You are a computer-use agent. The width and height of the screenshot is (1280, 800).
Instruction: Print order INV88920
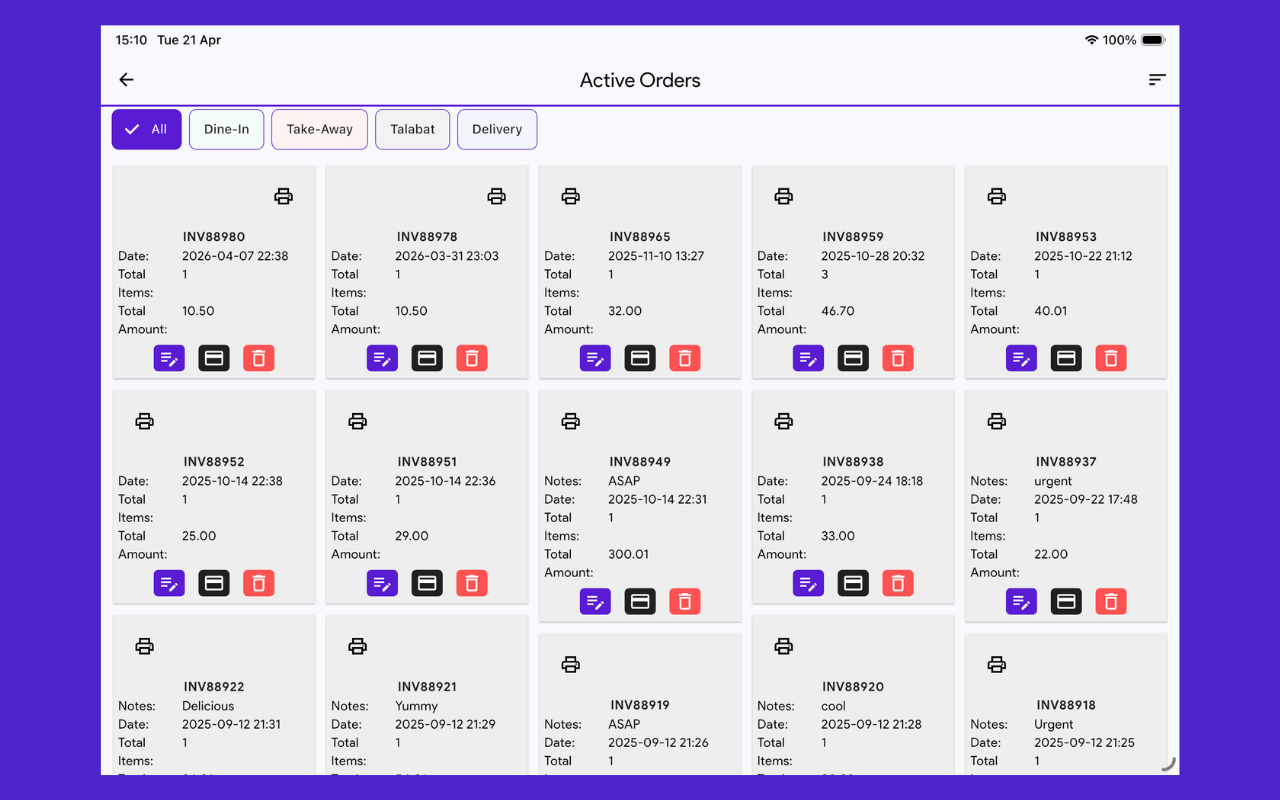click(x=784, y=646)
